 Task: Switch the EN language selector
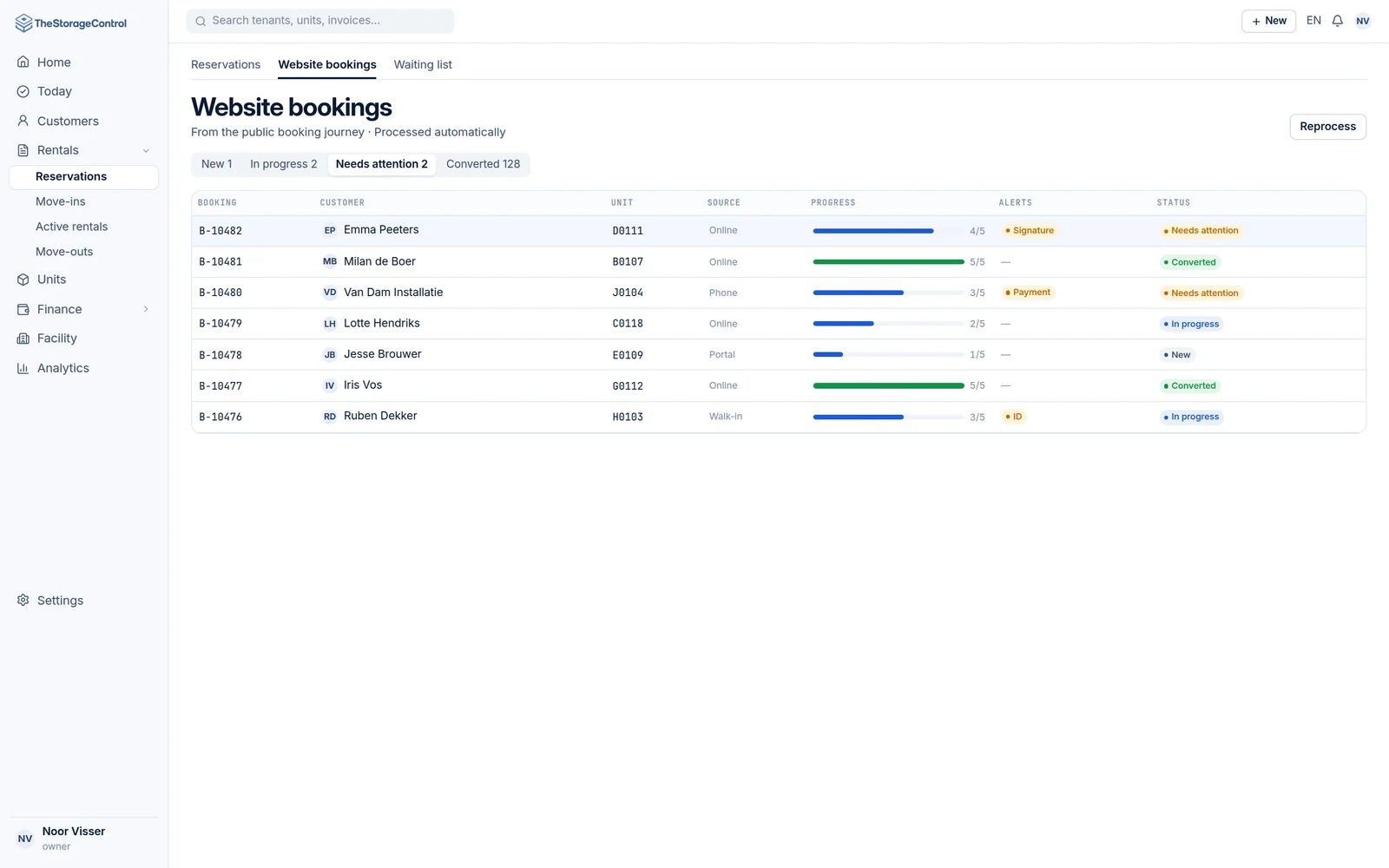click(x=1313, y=21)
